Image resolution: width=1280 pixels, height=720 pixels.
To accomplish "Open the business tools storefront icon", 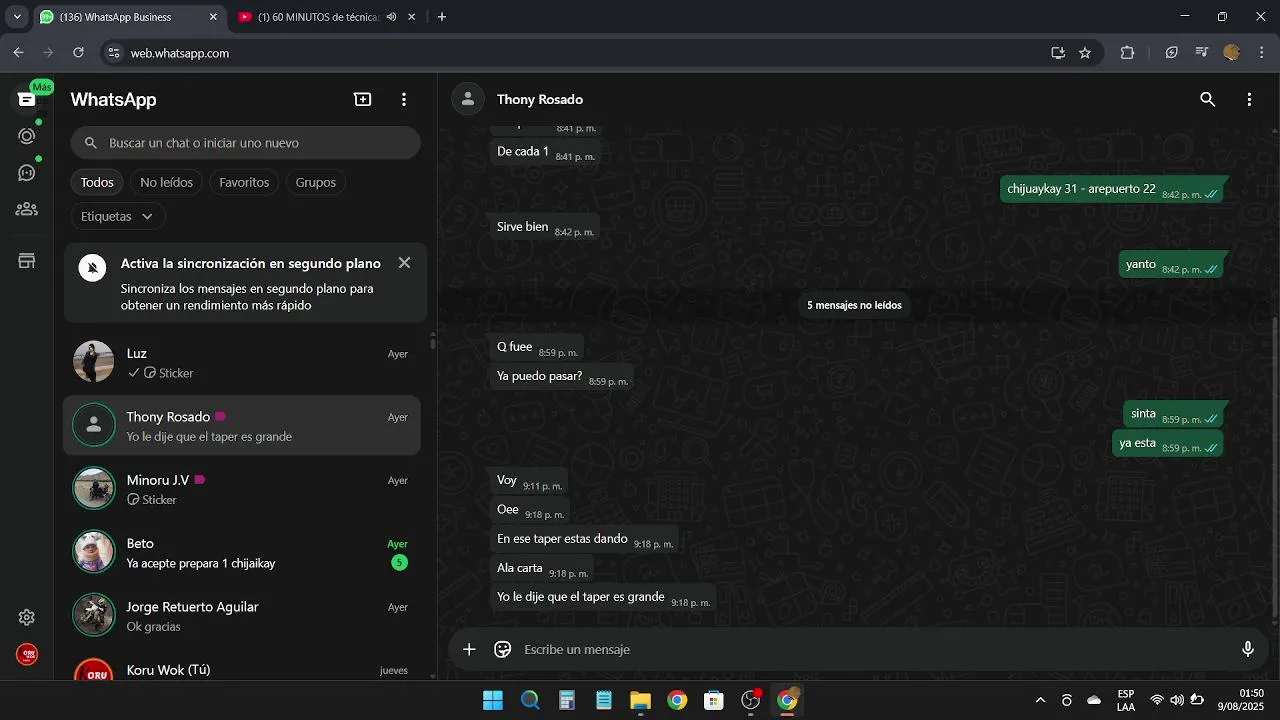I will (27, 261).
